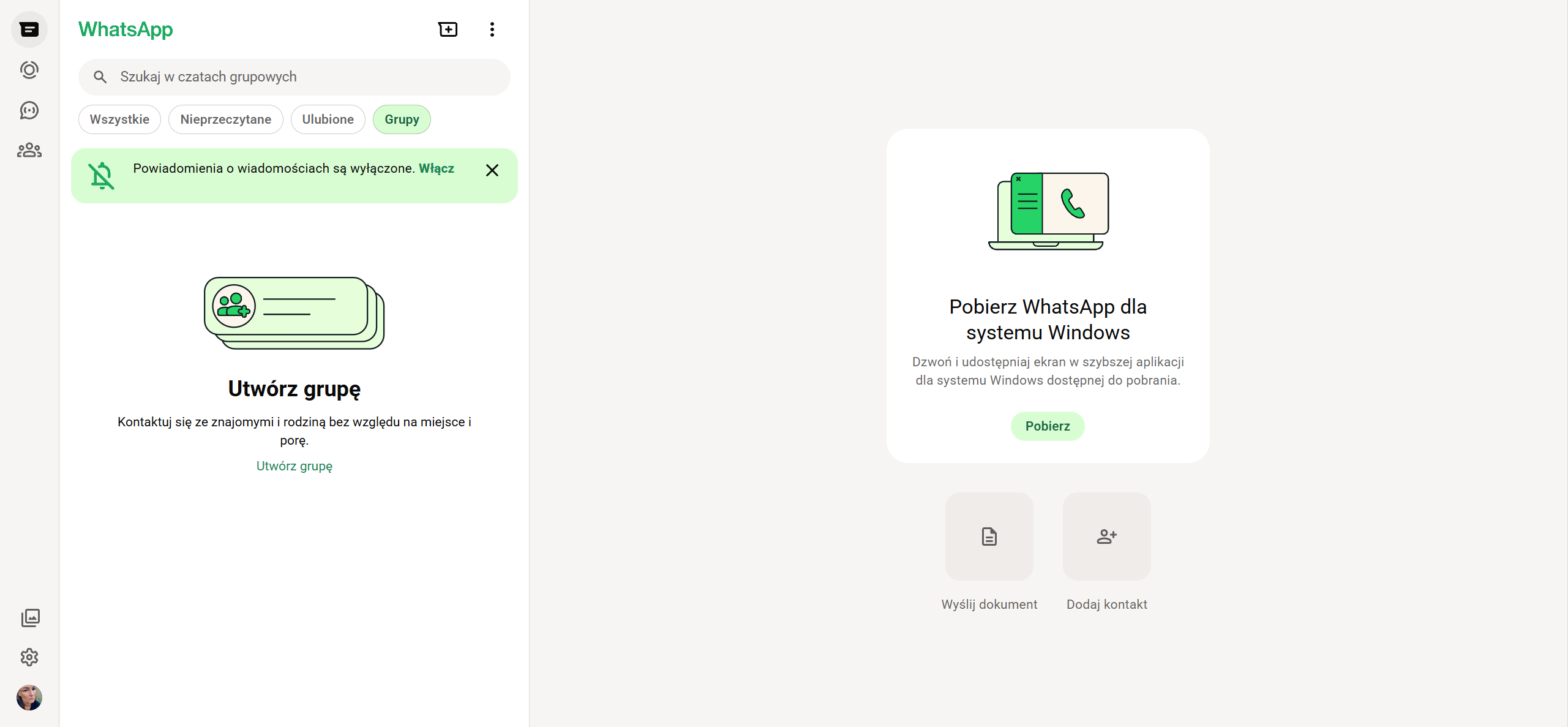Dismiss the notifications banner with the X
The image size is (1568, 727).
click(492, 170)
